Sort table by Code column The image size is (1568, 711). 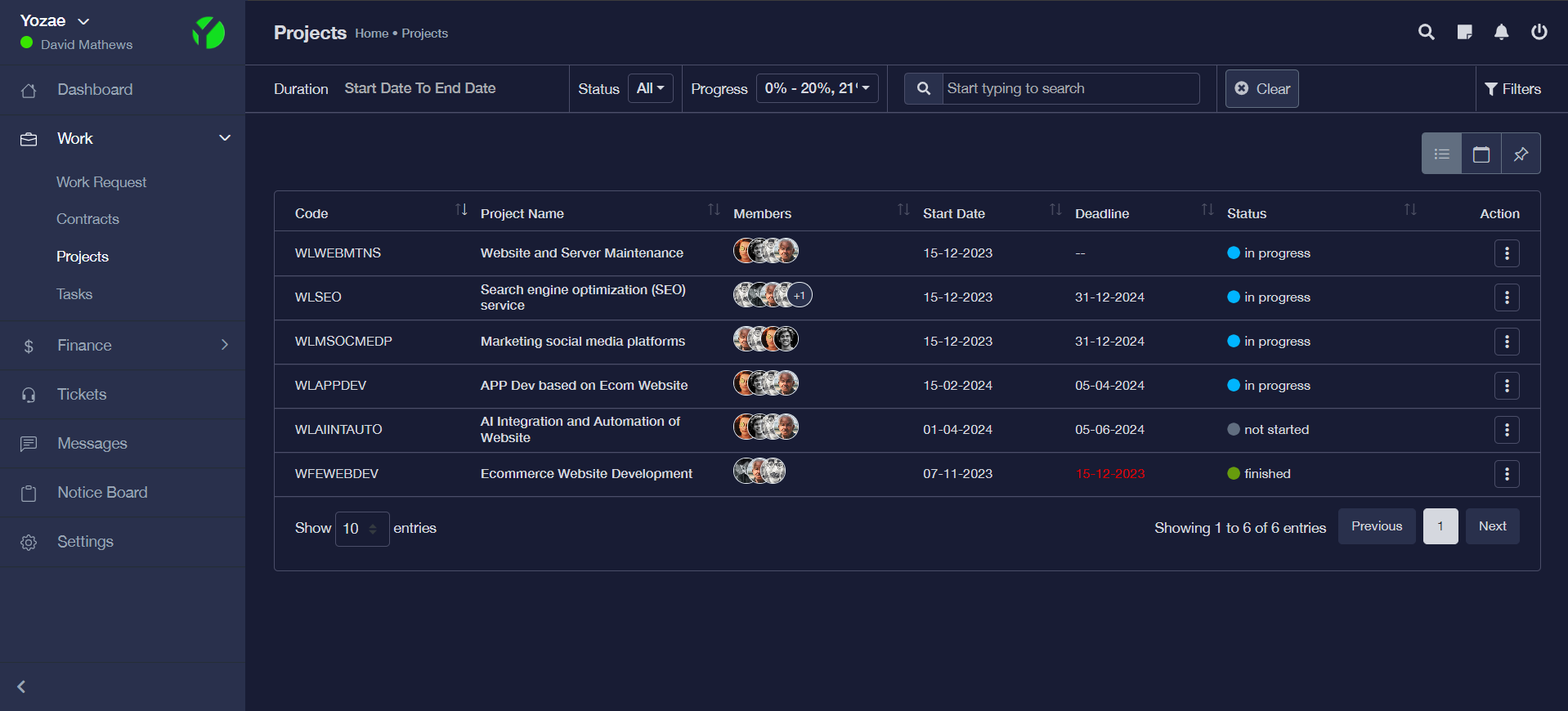click(461, 211)
